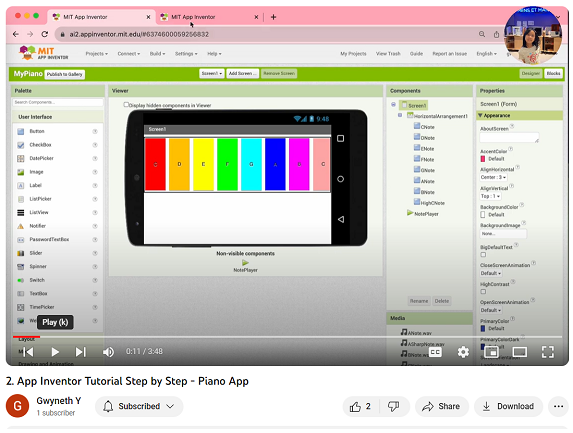573x433 pixels.
Task: Select CheckBox palette component
Action: 40,145
